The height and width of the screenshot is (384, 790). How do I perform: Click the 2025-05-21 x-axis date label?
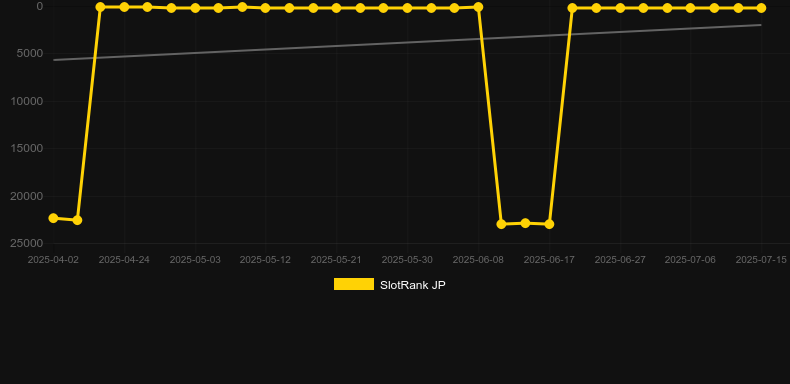pos(336,260)
